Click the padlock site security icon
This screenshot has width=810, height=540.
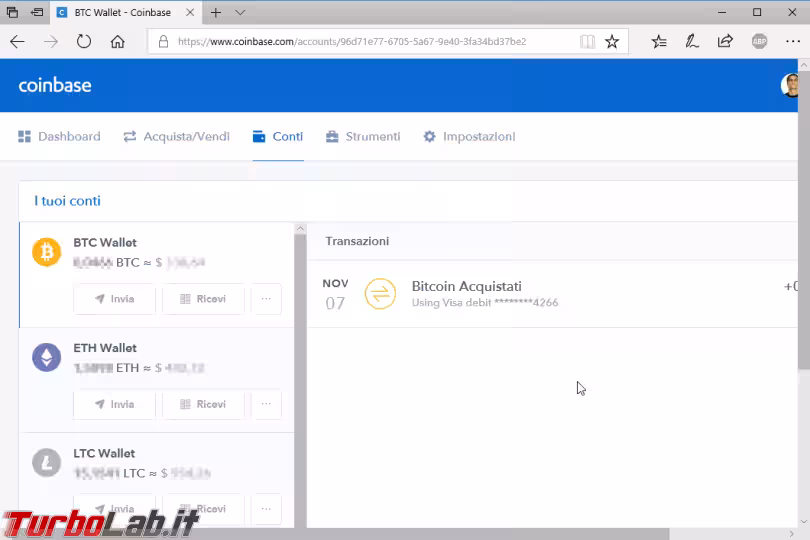tap(163, 41)
